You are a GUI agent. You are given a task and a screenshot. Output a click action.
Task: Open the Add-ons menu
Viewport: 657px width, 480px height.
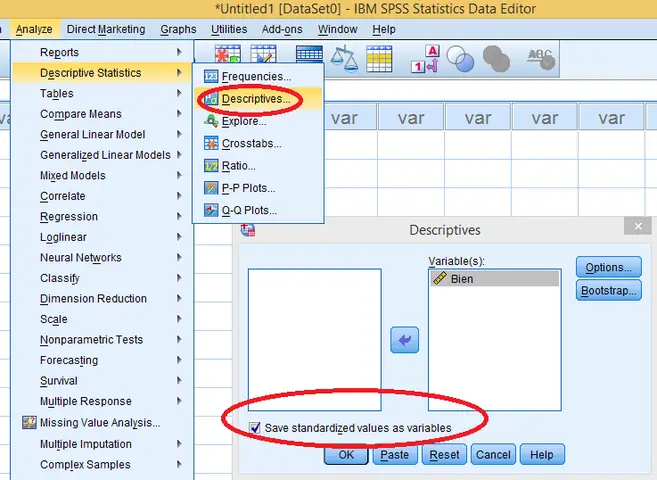tap(282, 29)
